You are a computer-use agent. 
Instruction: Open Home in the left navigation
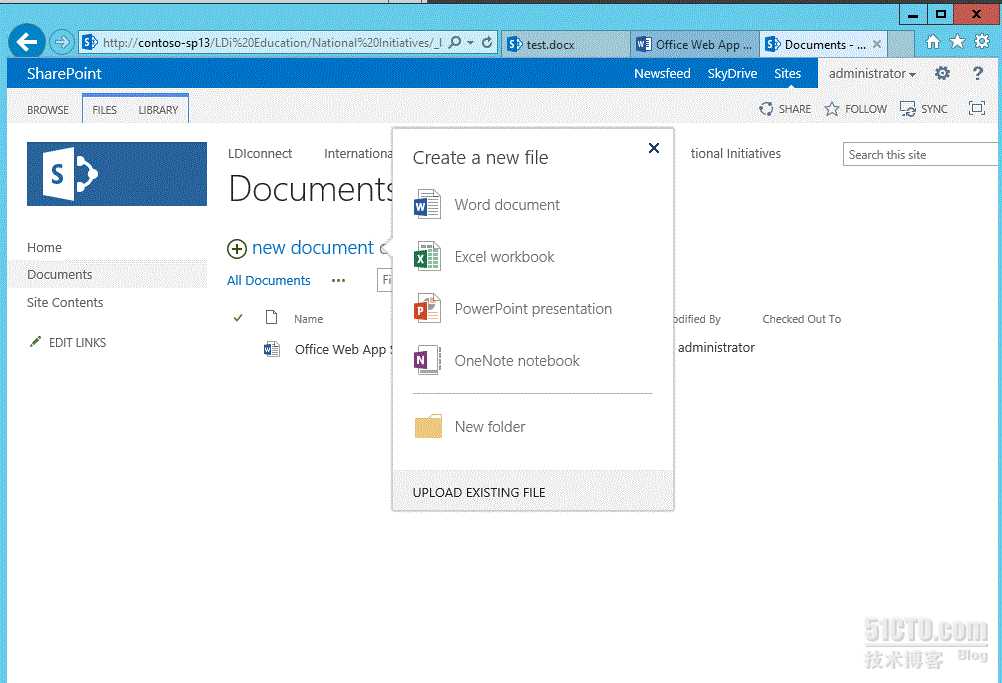[x=44, y=247]
